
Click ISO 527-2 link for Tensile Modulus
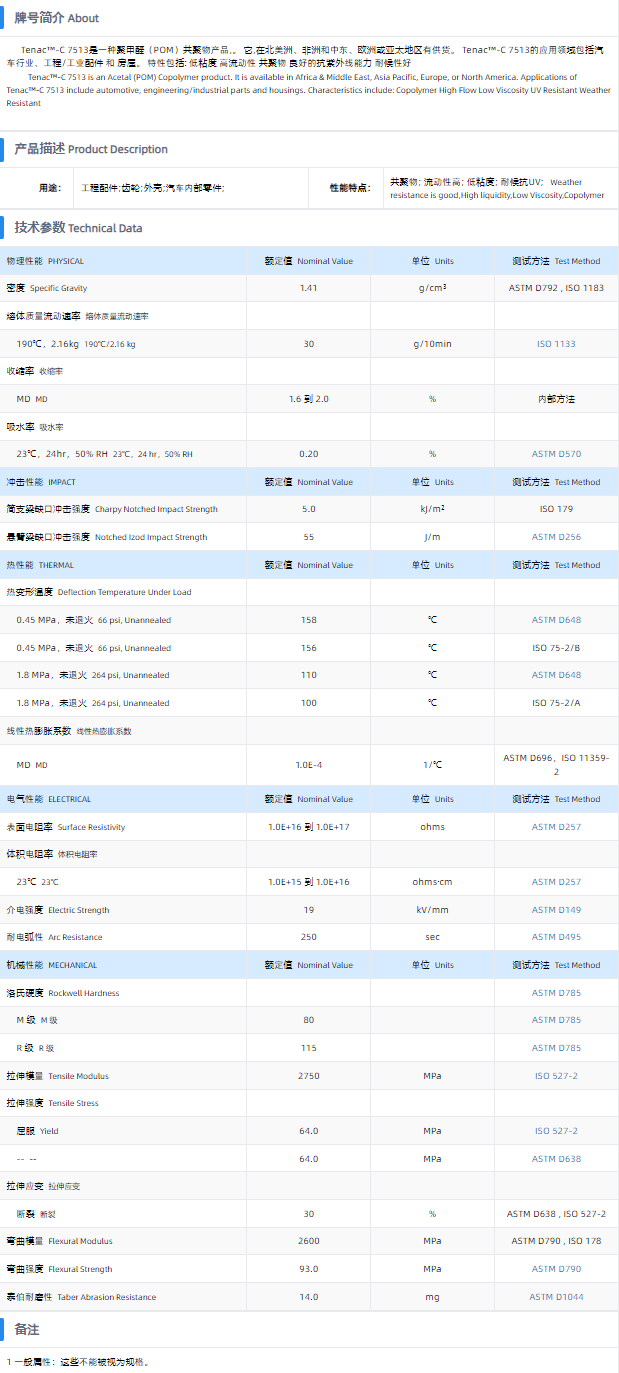click(556, 1076)
